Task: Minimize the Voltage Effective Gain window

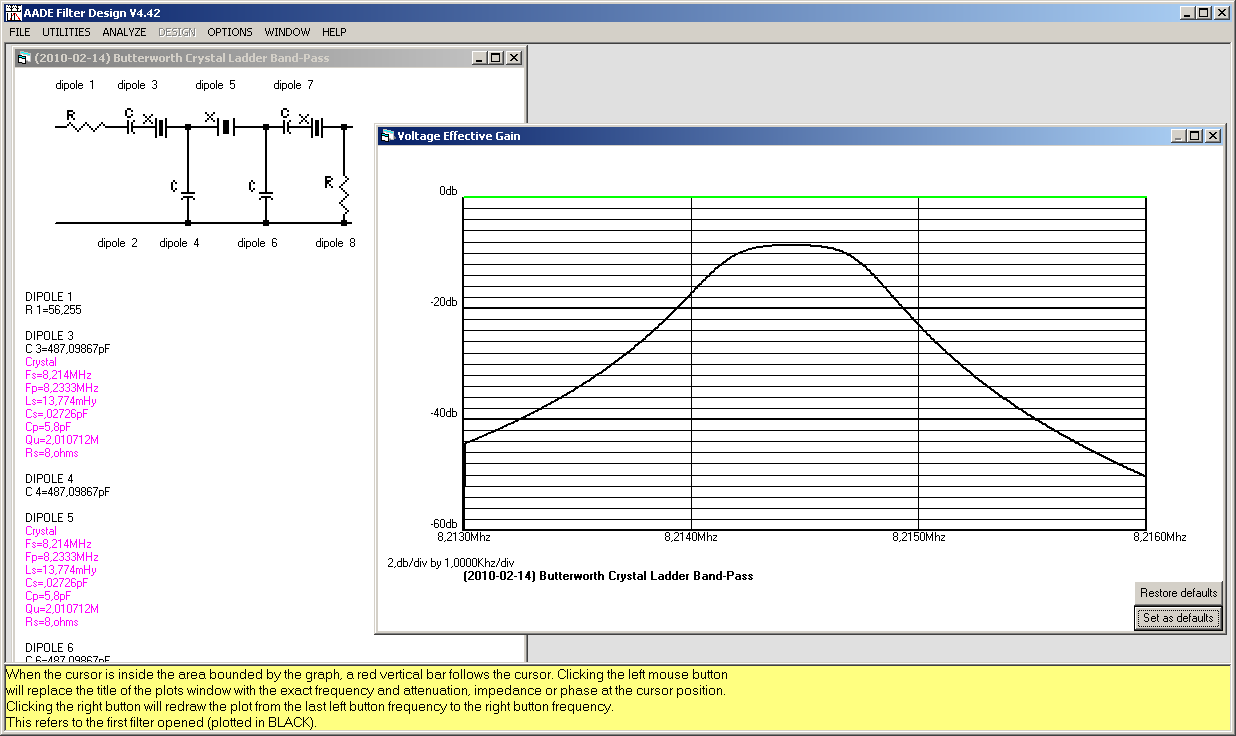Action: point(1178,136)
